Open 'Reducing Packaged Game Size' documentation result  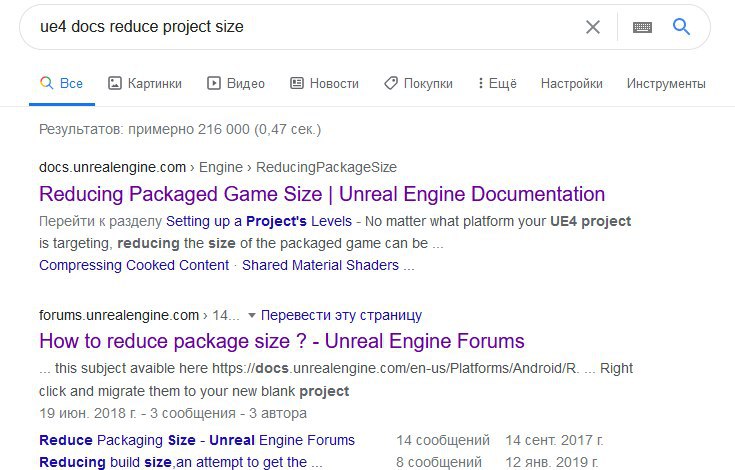coord(322,194)
